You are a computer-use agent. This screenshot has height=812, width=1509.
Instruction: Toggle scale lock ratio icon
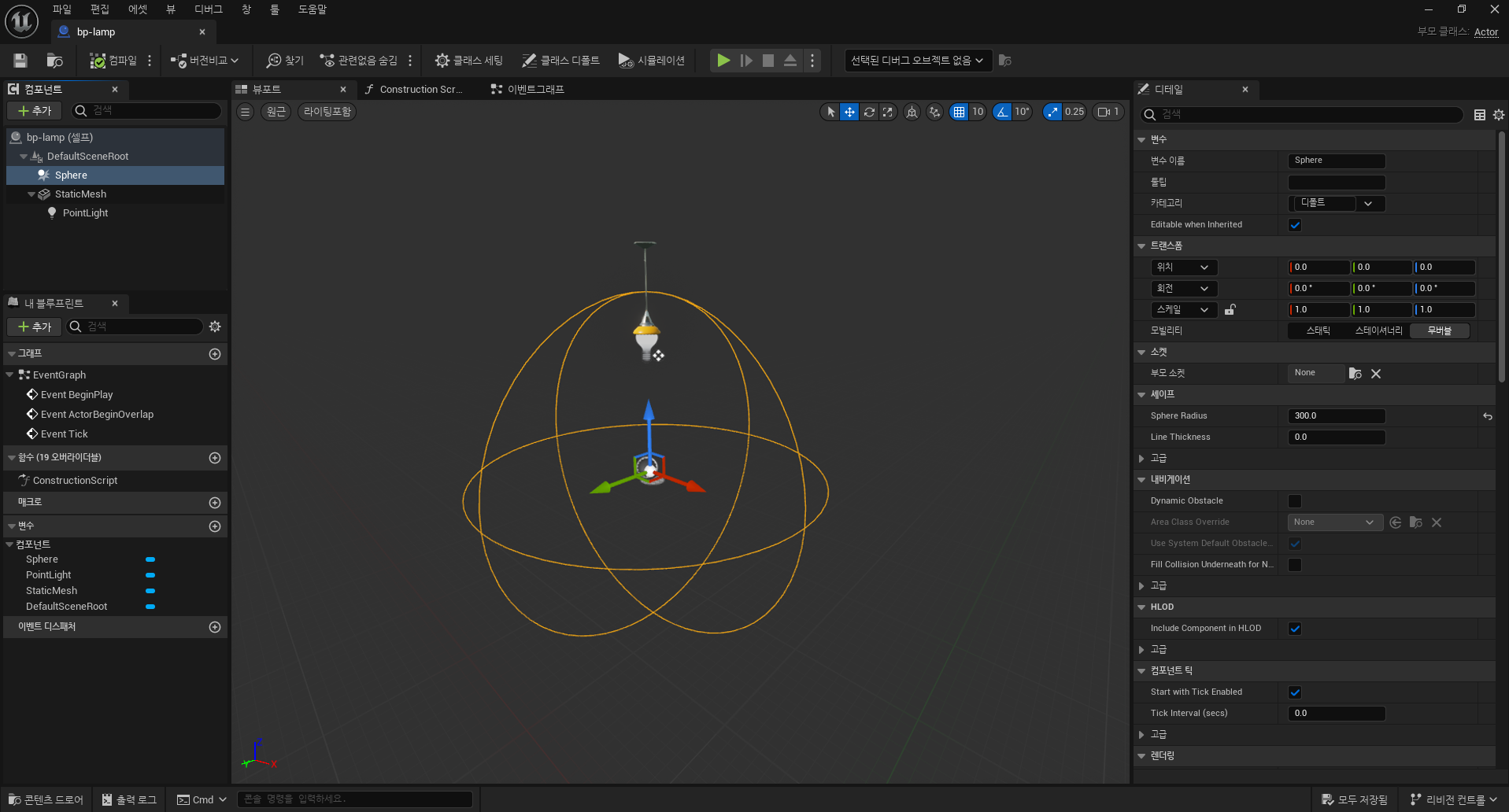click(x=1230, y=310)
